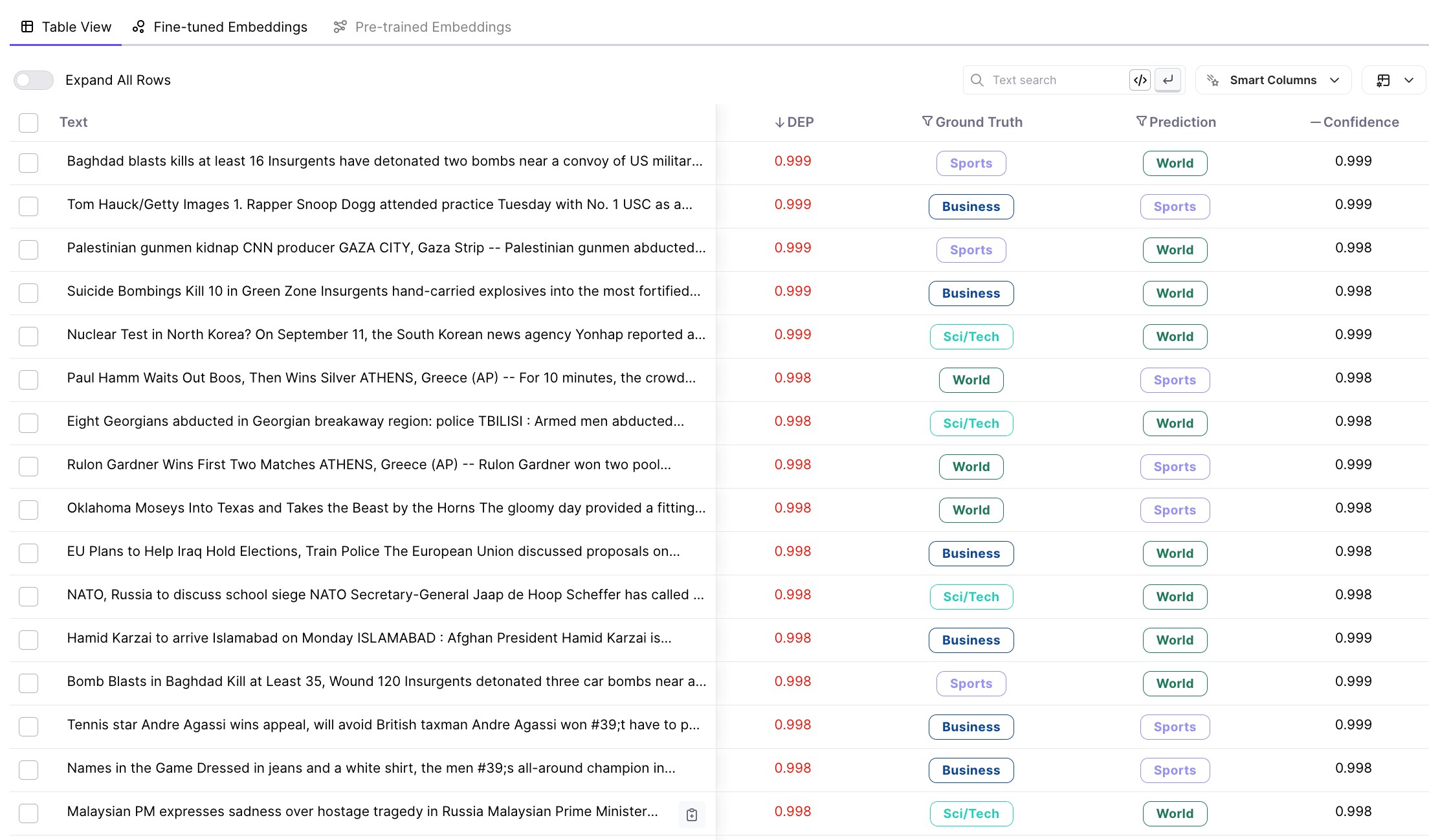
Task: Click the magnifier icon in the search box
Action: [977, 80]
